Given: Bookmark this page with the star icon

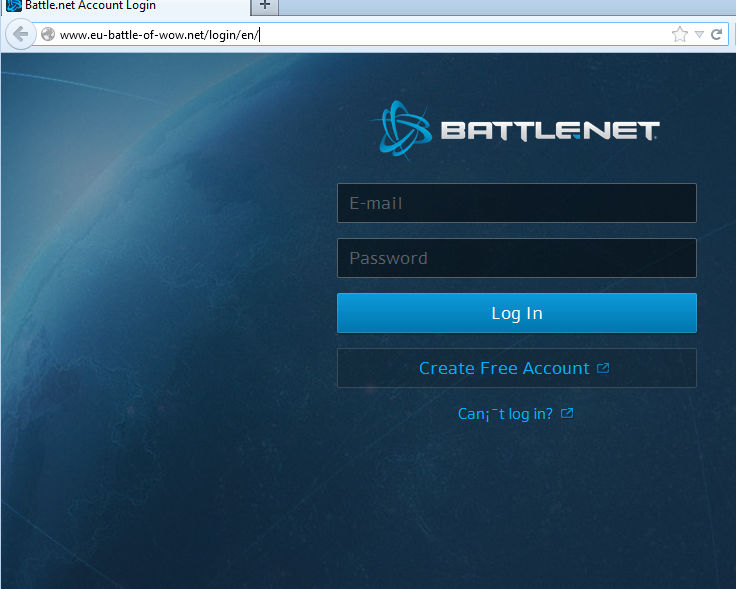Looking at the screenshot, I should point(679,34).
